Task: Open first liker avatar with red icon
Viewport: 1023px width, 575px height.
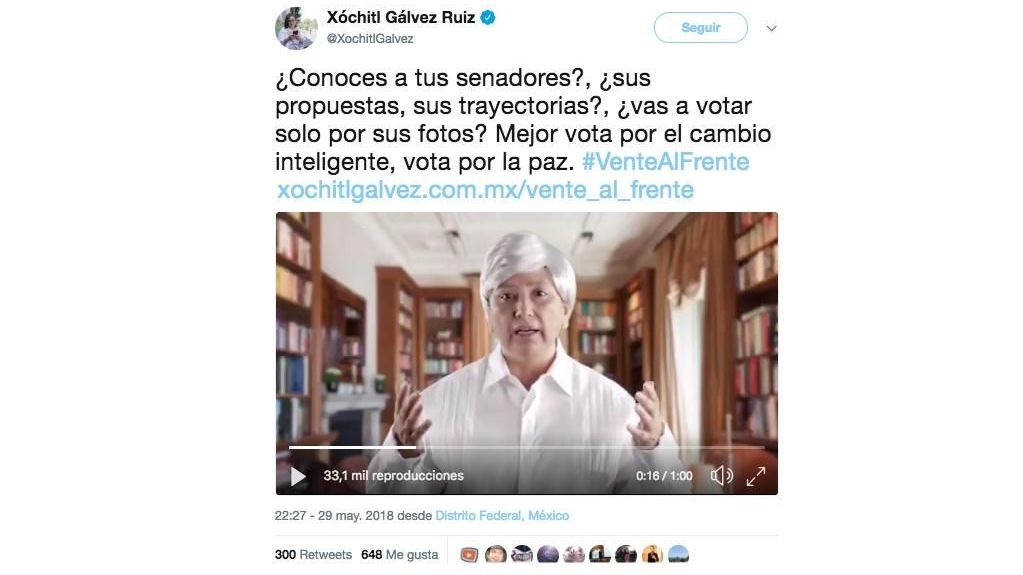Action: pos(469,555)
